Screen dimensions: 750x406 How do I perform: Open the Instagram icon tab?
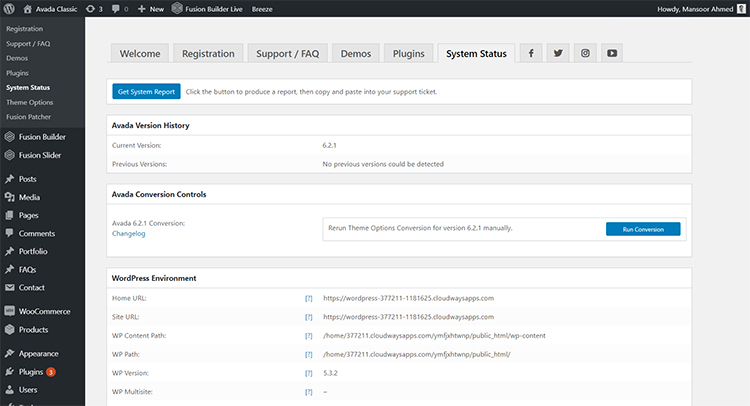click(585, 54)
